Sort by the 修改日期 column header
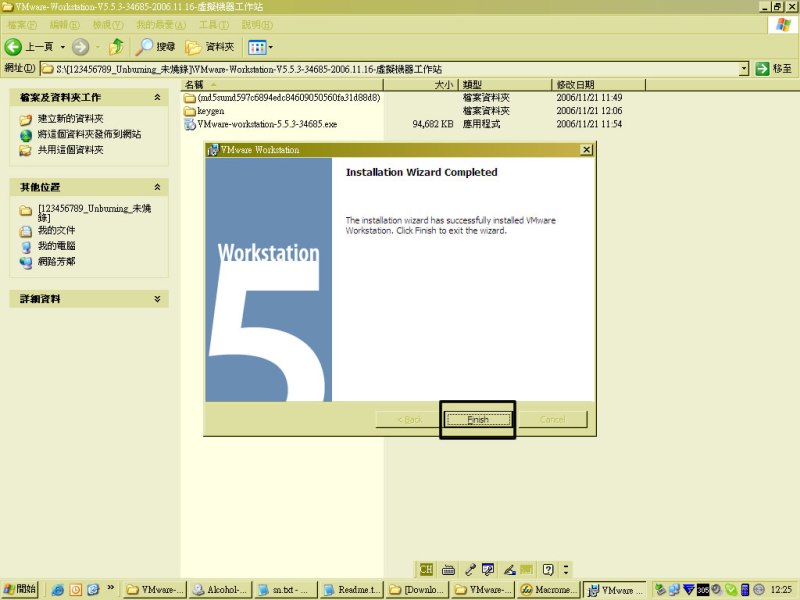 pyautogui.click(x=598, y=85)
